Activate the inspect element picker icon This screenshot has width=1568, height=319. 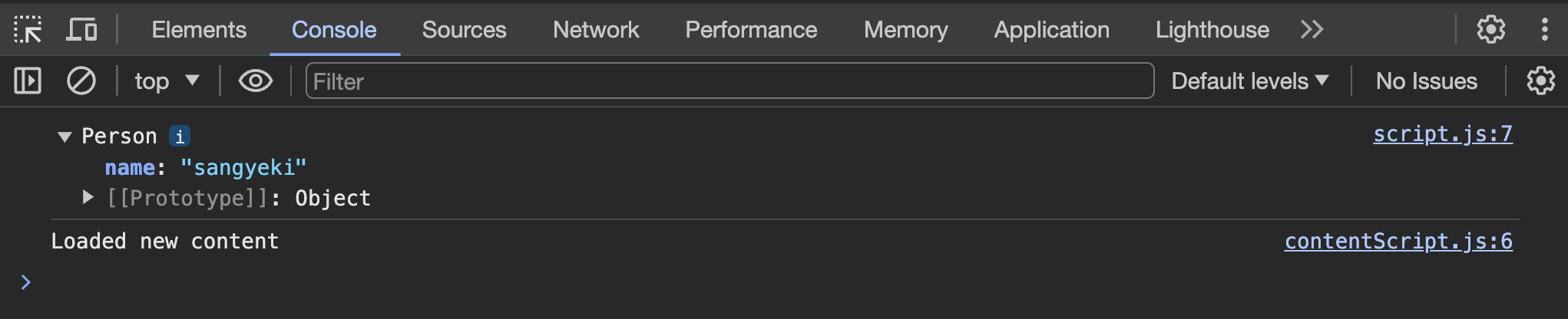[x=28, y=30]
